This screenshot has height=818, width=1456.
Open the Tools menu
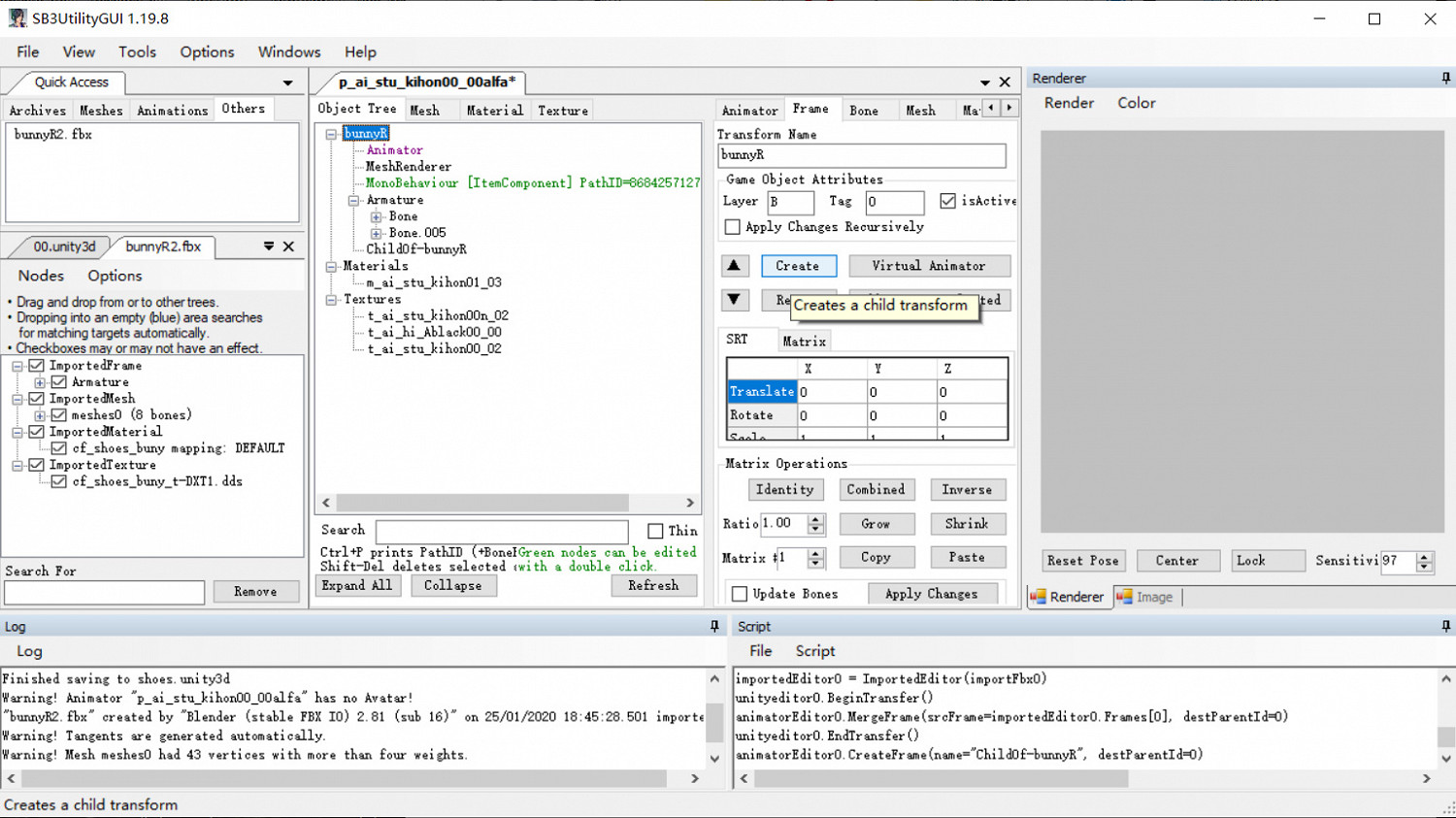click(x=137, y=52)
